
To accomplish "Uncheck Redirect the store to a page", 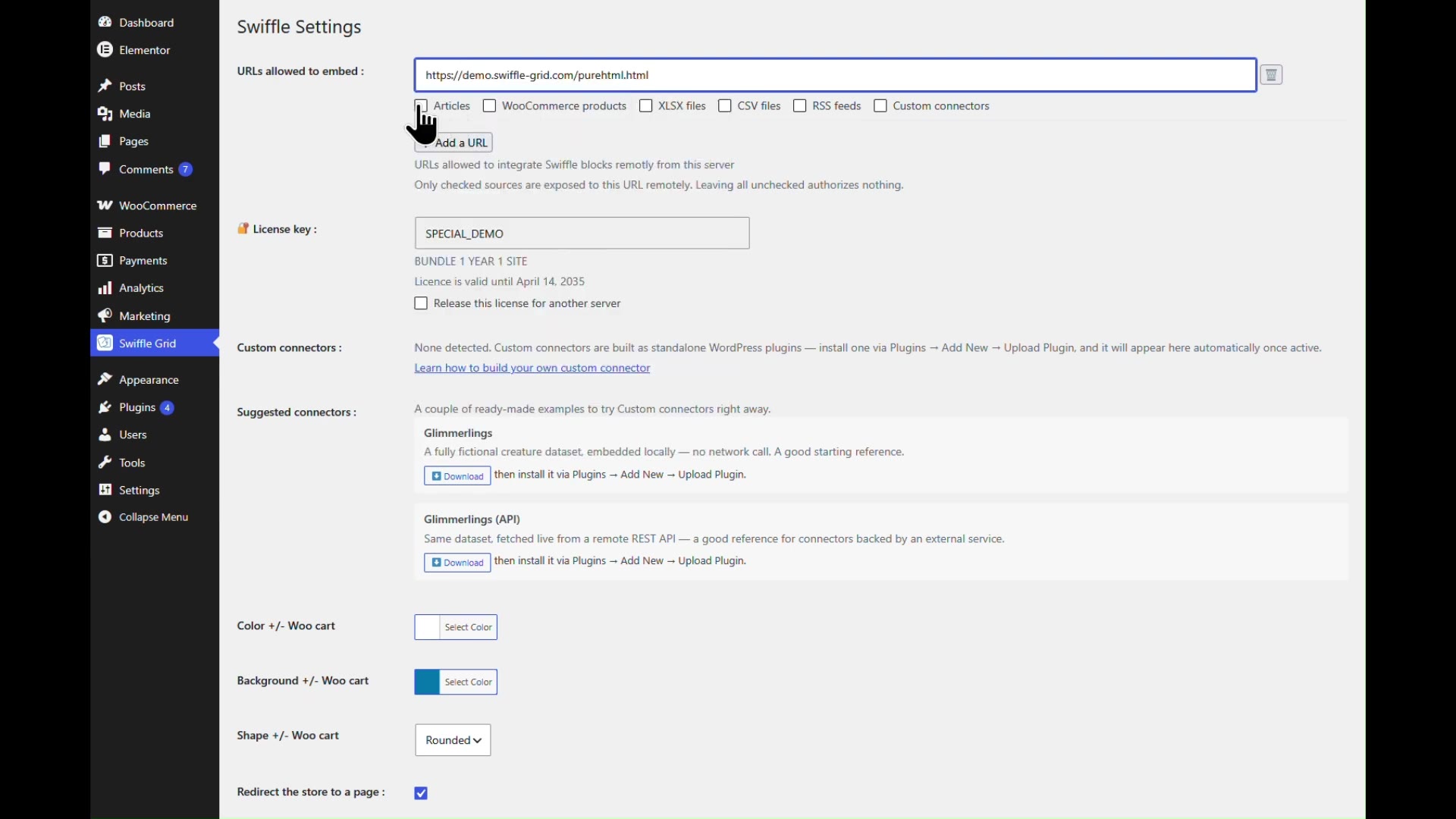I will pyautogui.click(x=422, y=793).
